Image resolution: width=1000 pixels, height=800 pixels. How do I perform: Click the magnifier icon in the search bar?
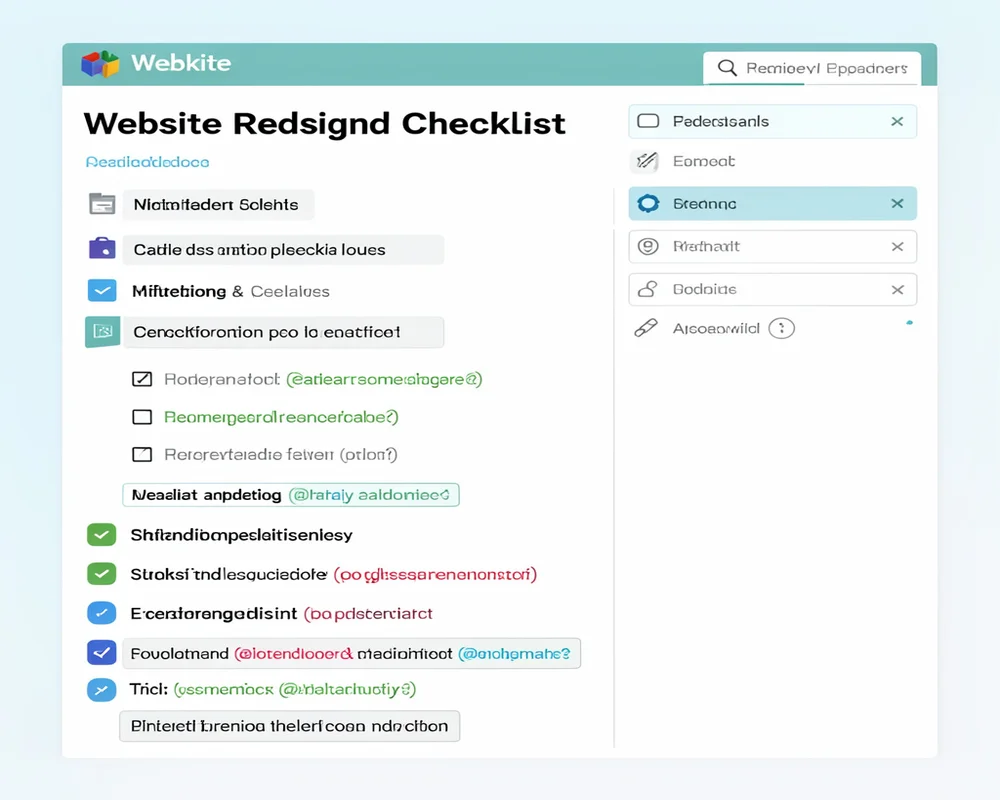pyautogui.click(x=726, y=68)
